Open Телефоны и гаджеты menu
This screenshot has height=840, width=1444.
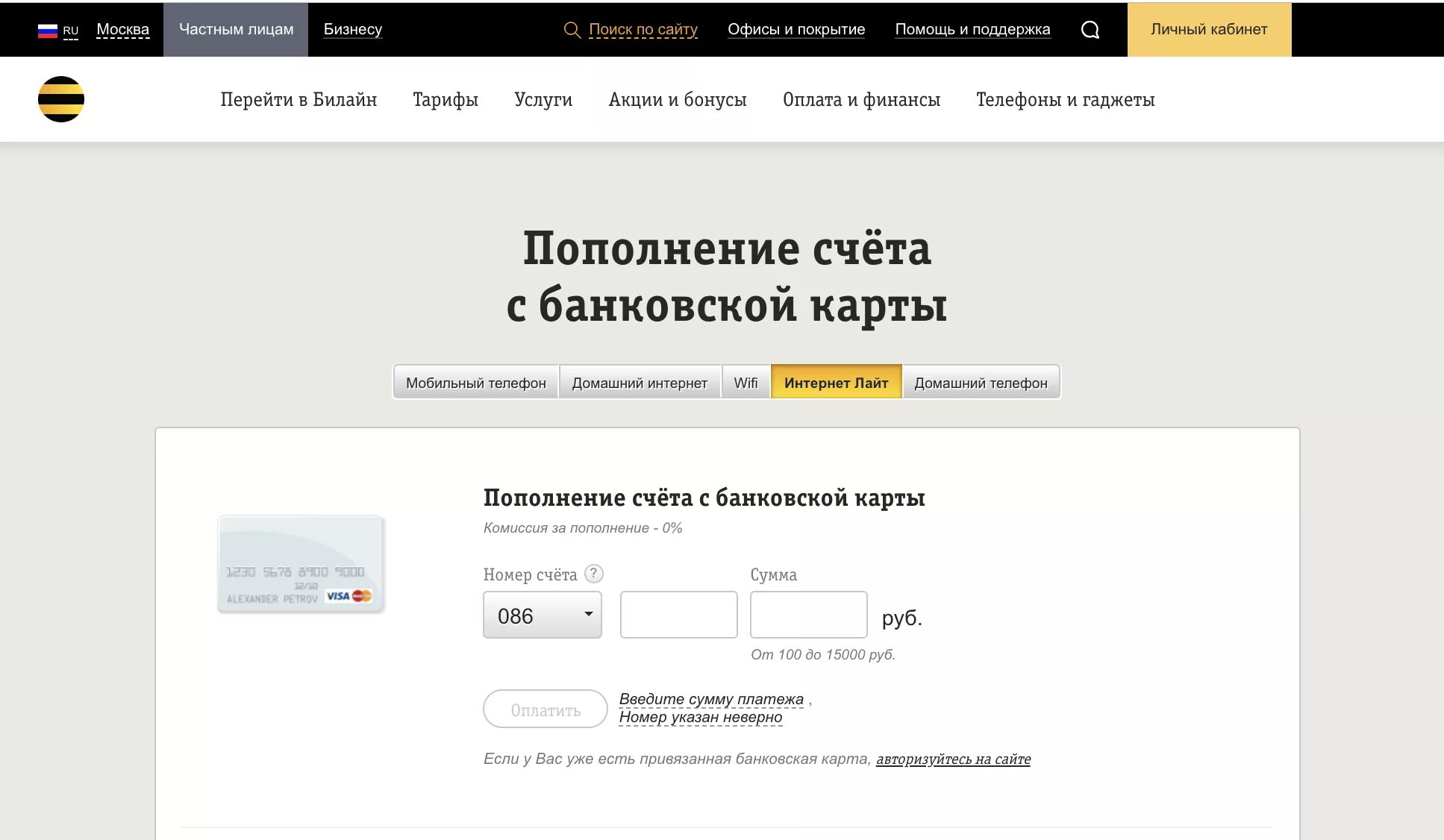(1066, 99)
